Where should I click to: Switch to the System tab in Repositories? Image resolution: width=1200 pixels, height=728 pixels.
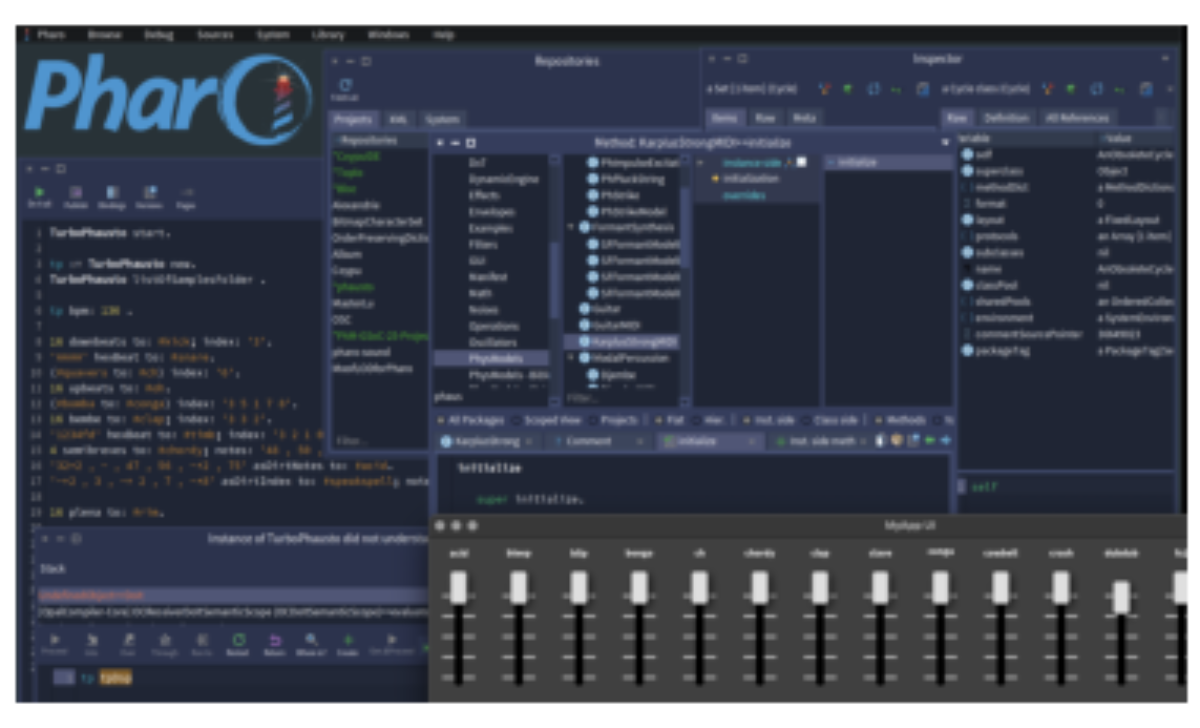click(442, 119)
